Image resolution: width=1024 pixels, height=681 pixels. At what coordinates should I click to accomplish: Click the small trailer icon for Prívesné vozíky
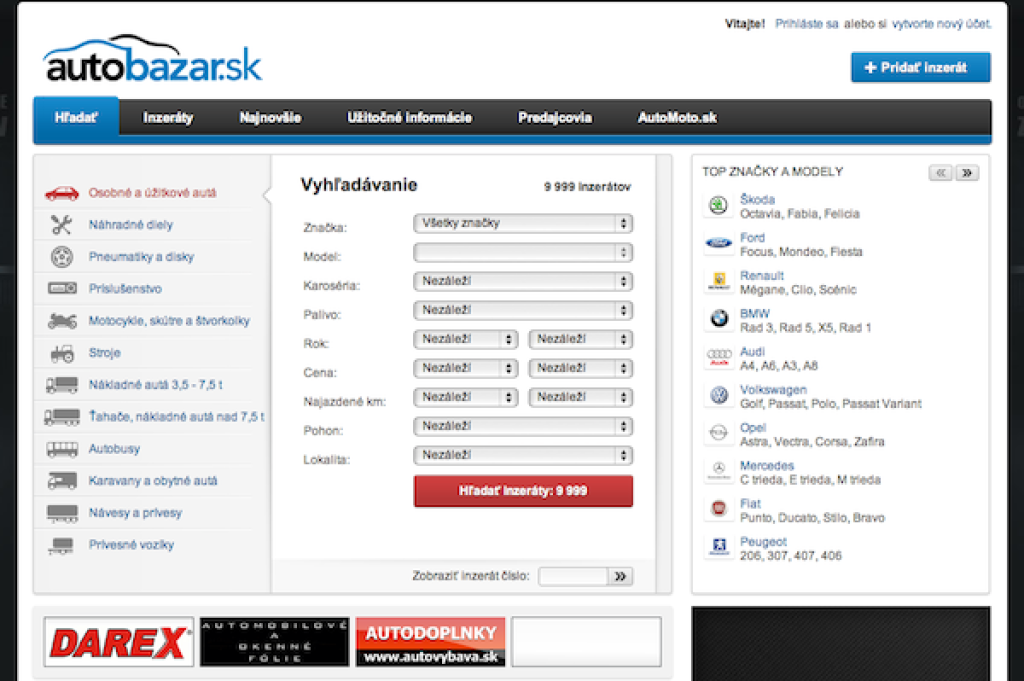coord(61,545)
